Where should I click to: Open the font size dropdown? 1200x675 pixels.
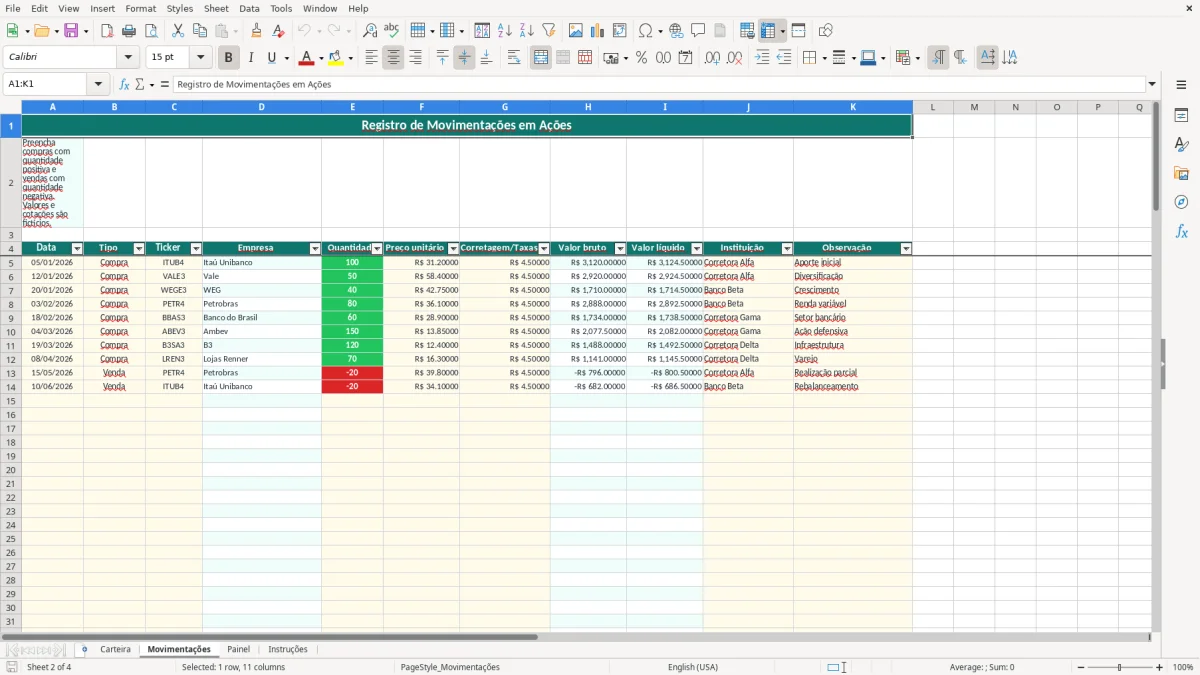point(200,58)
